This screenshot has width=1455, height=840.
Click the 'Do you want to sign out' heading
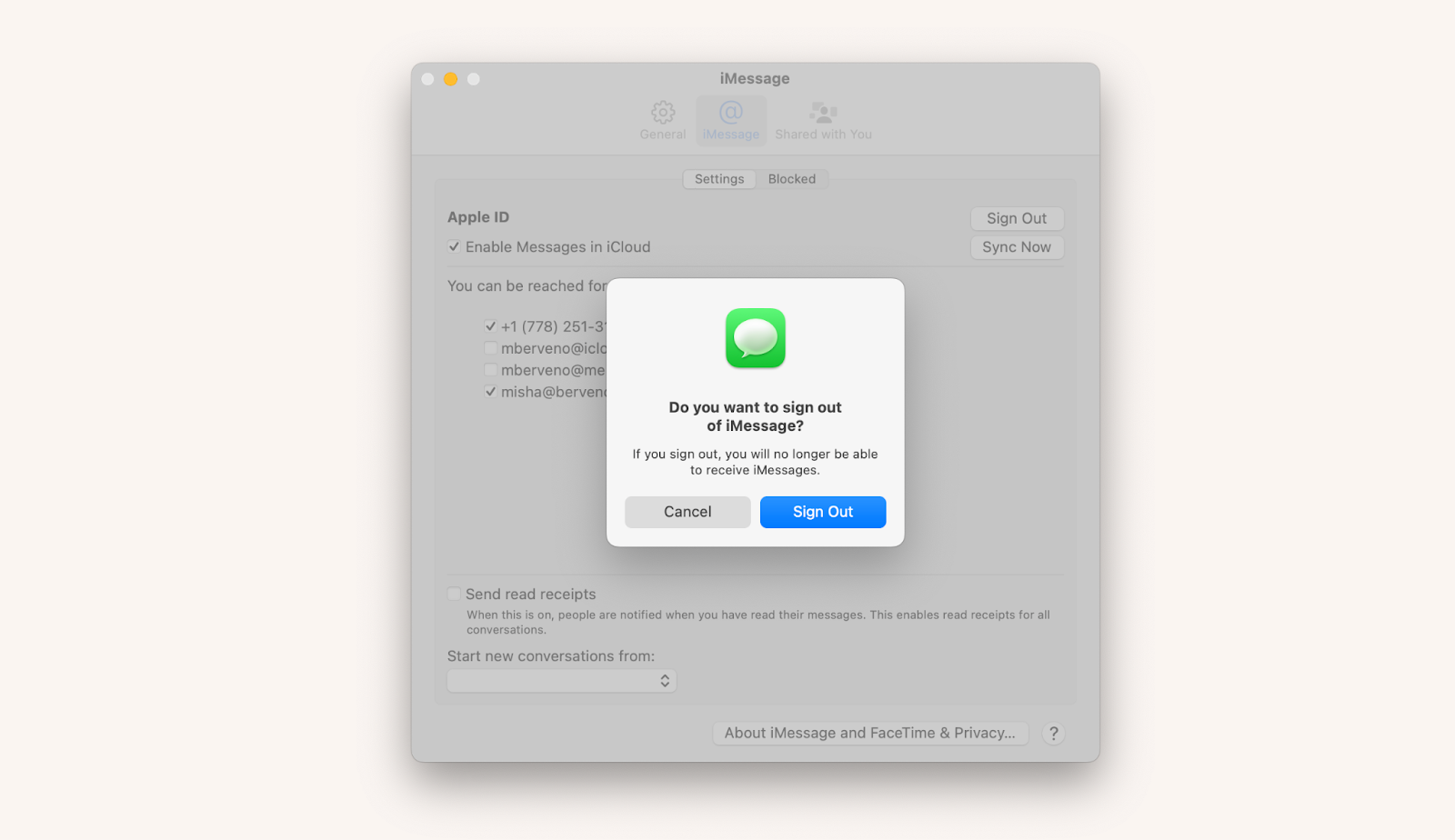tap(756, 416)
